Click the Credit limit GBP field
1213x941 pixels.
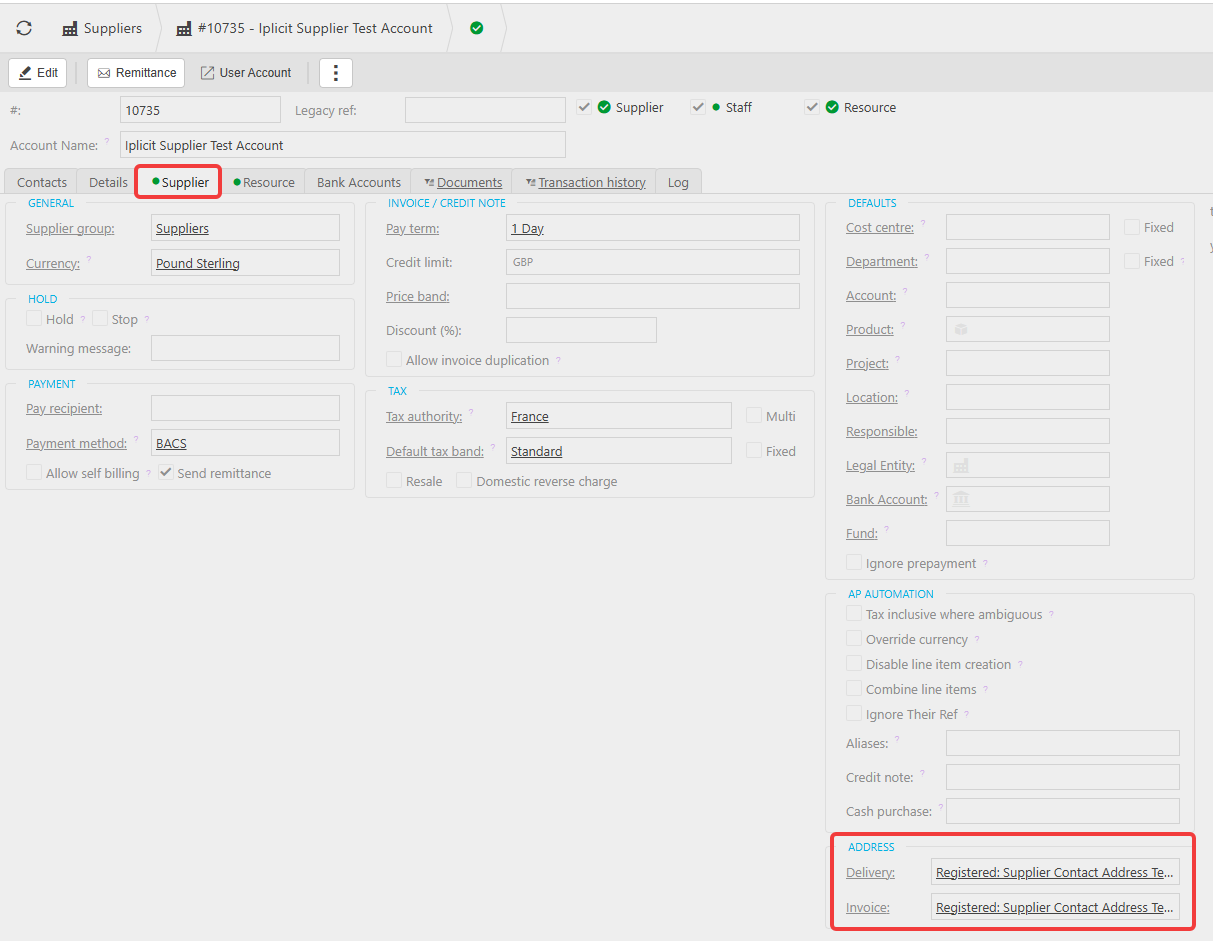pyautogui.click(x=653, y=262)
